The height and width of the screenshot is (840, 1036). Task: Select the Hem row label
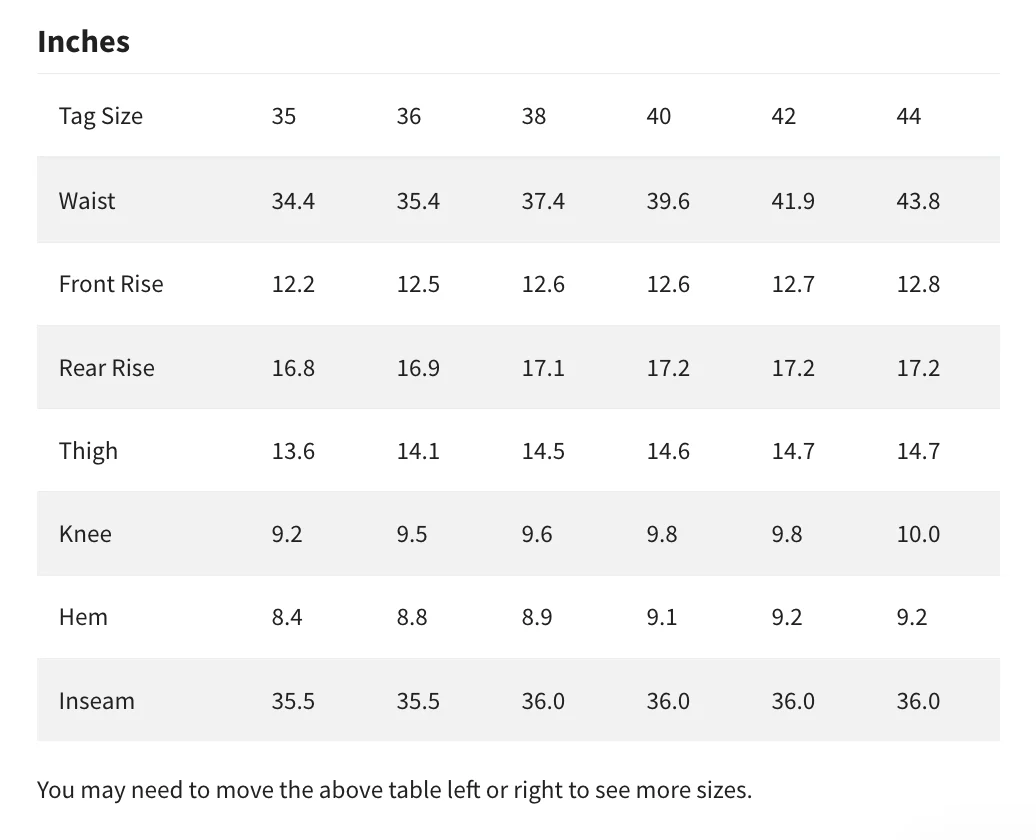click(83, 617)
